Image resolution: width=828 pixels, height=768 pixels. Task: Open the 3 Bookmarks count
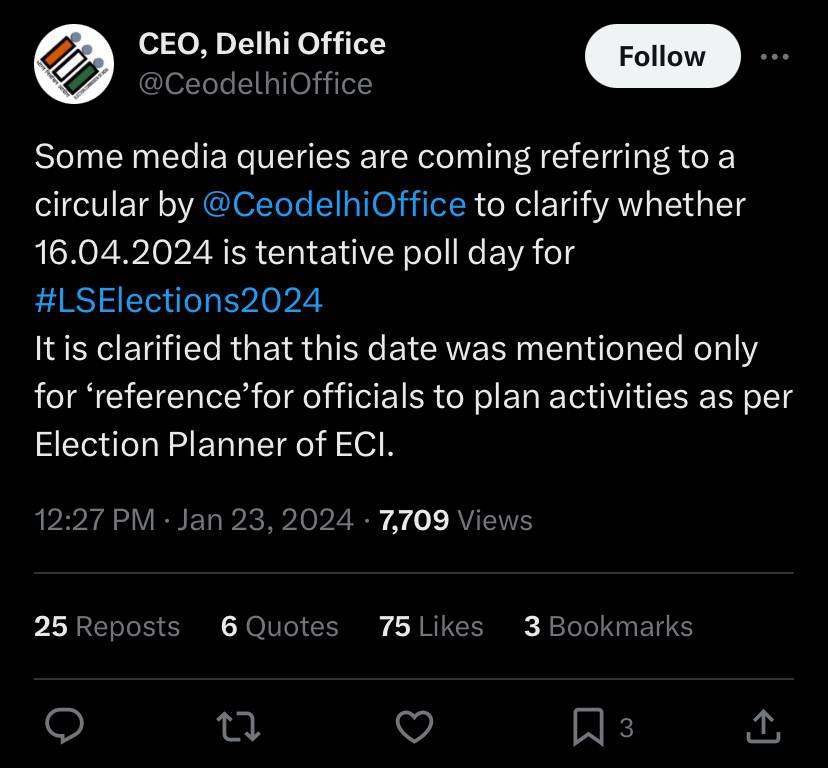pos(608,626)
